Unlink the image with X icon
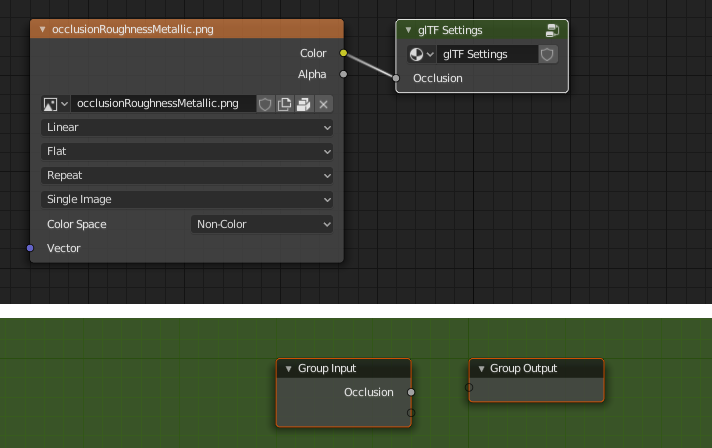 pos(323,104)
